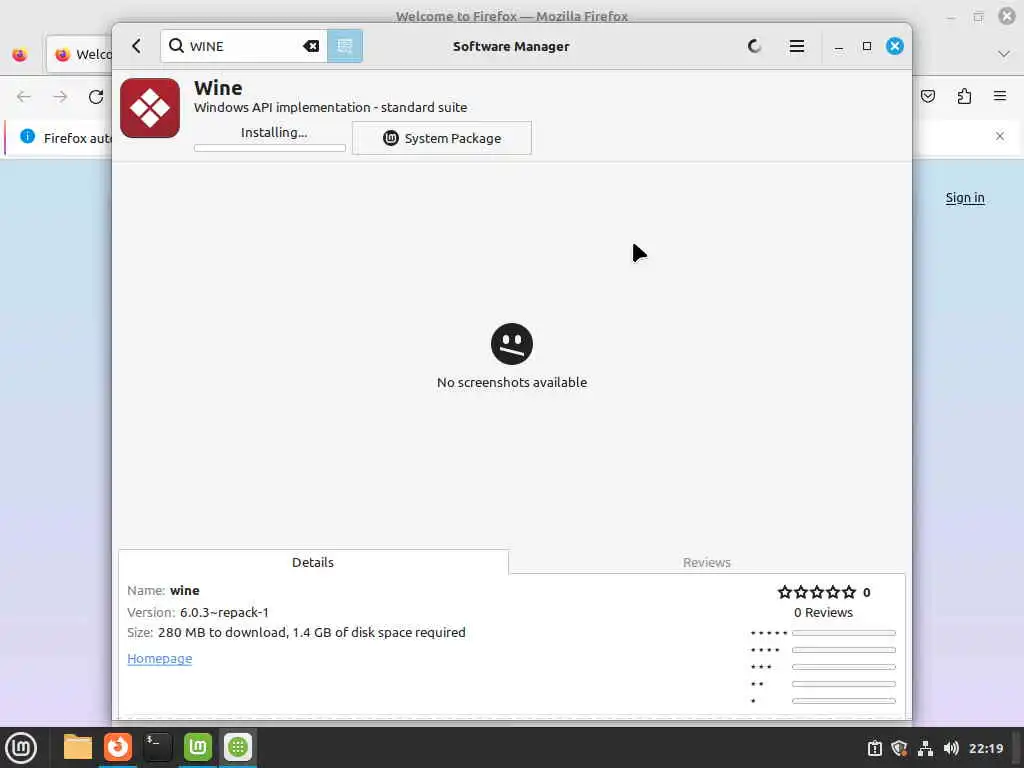
Task: Close the Software Manager window
Action: (x=895, y=46)
